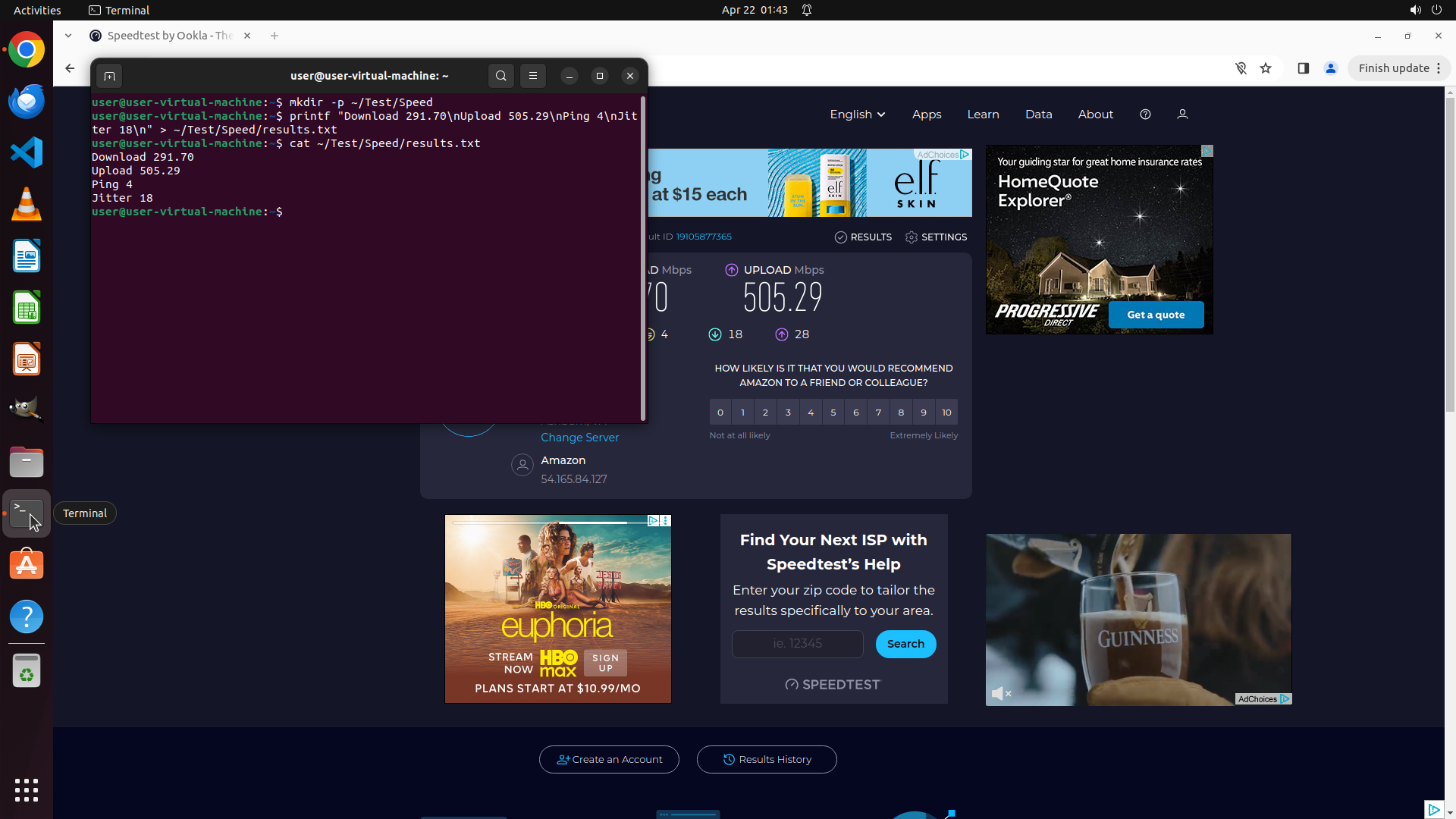Open the Apps menu item
This screenshot has height=819, width=1456.
[x=926, y=115]
